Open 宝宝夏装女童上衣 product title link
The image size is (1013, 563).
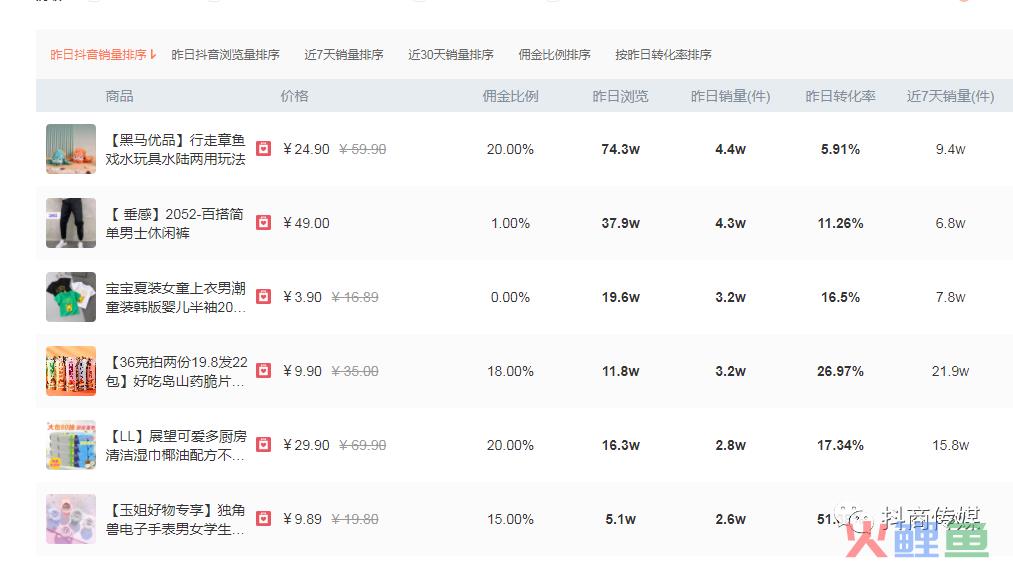176,297
